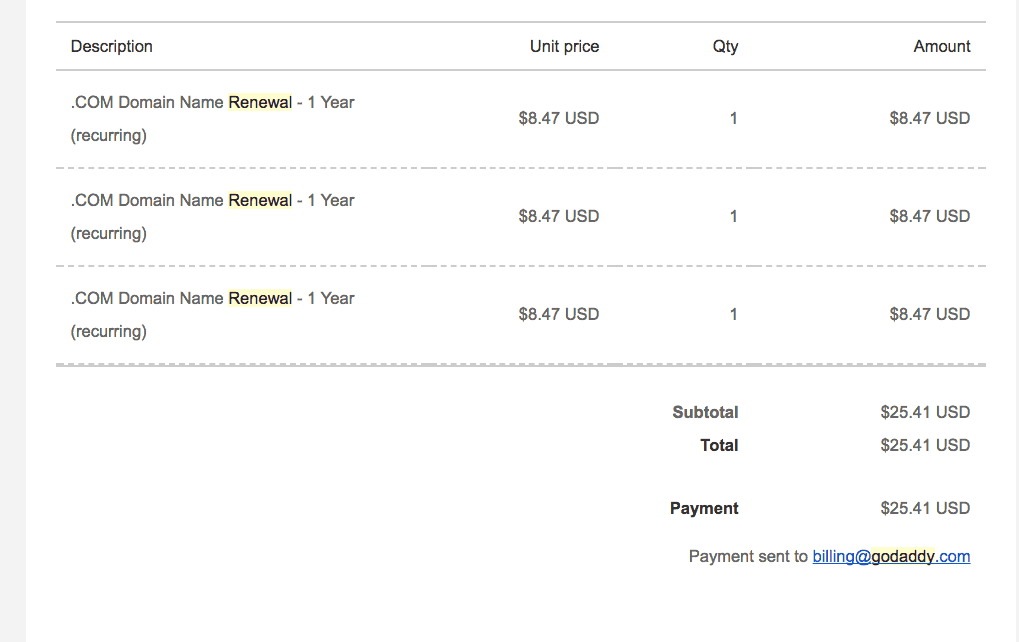Click the Unit price column header
Image resolution: width=1019 pixels, height=642 pixels.
pyautogui.click(x=564, y=47)
